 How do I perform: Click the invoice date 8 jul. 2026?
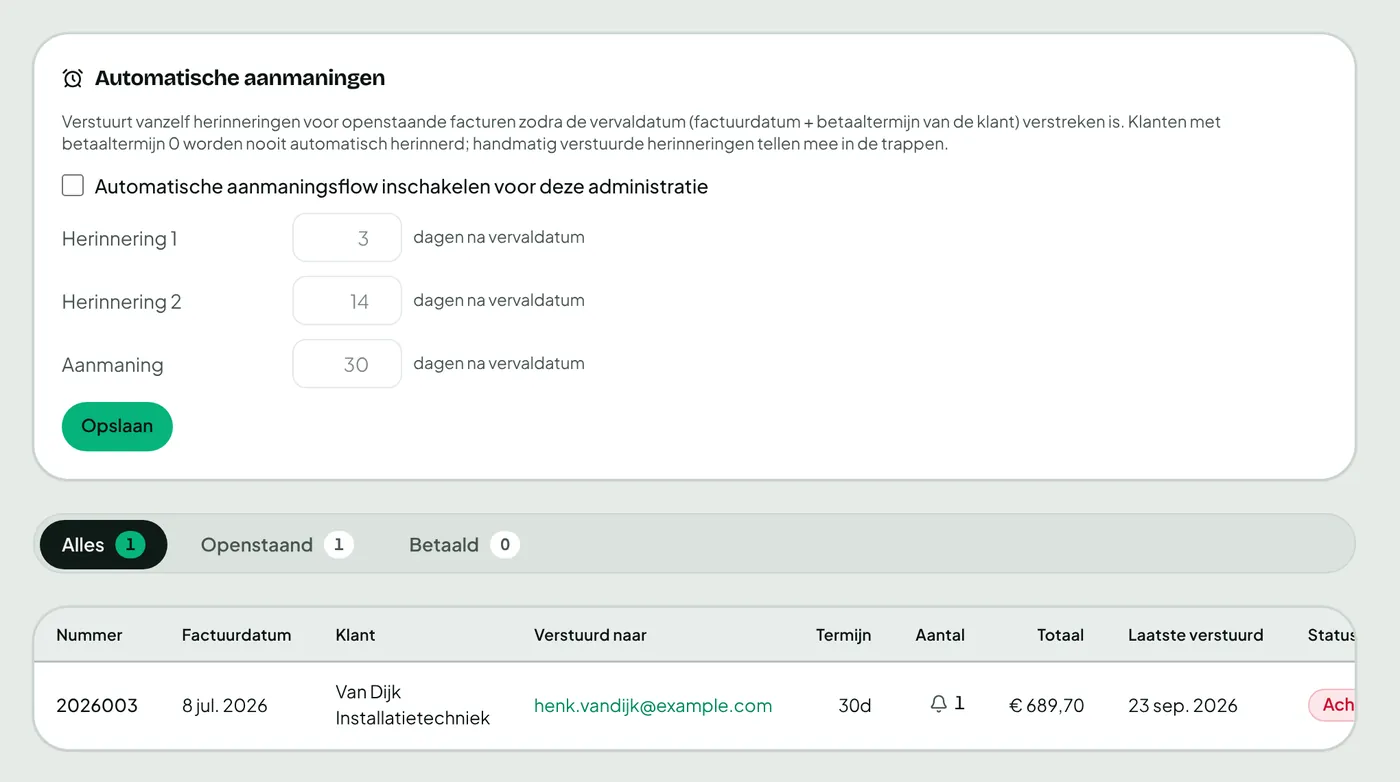click(x=225, y=706)
